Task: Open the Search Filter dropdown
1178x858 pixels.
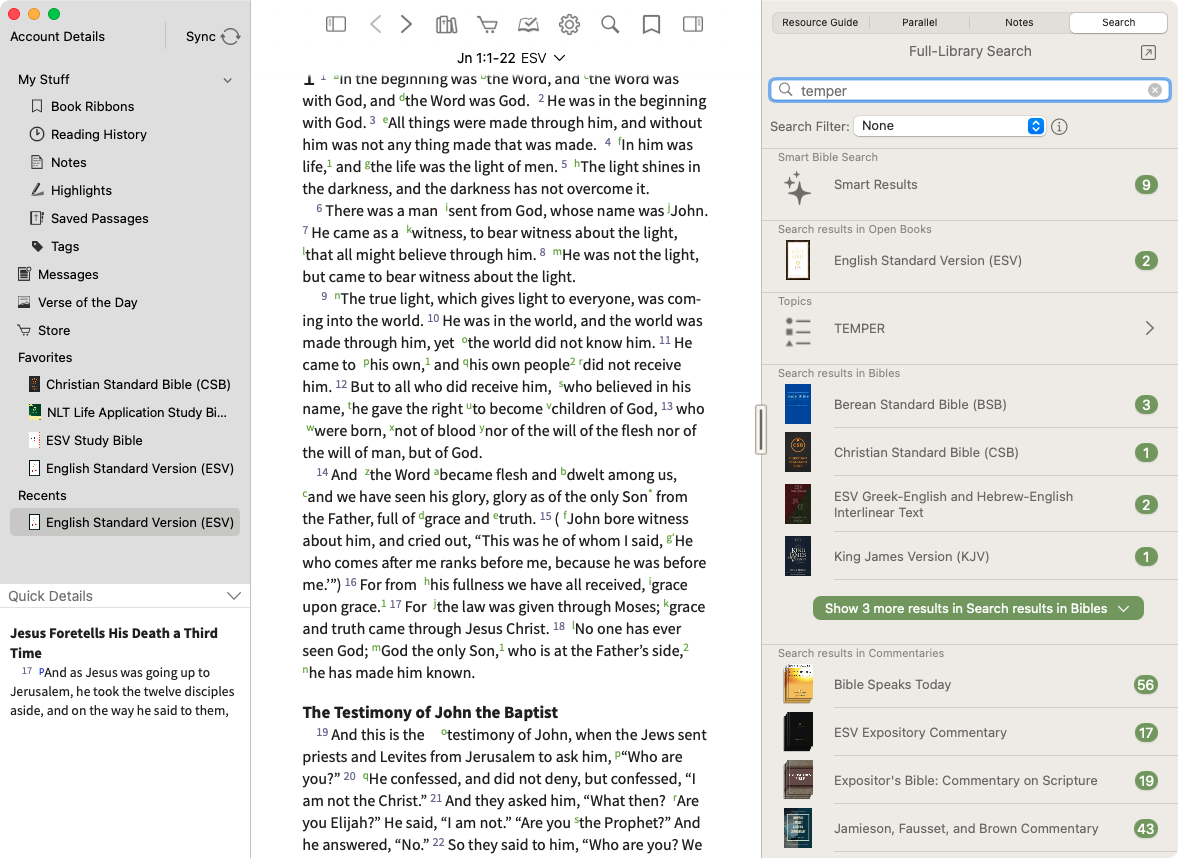Action: click(949, 126)
